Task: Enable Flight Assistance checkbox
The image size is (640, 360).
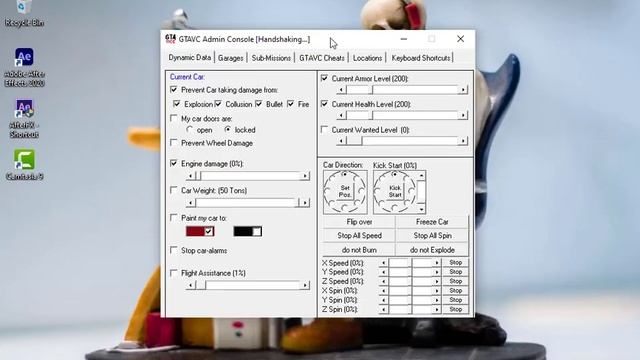Action: 174,273
